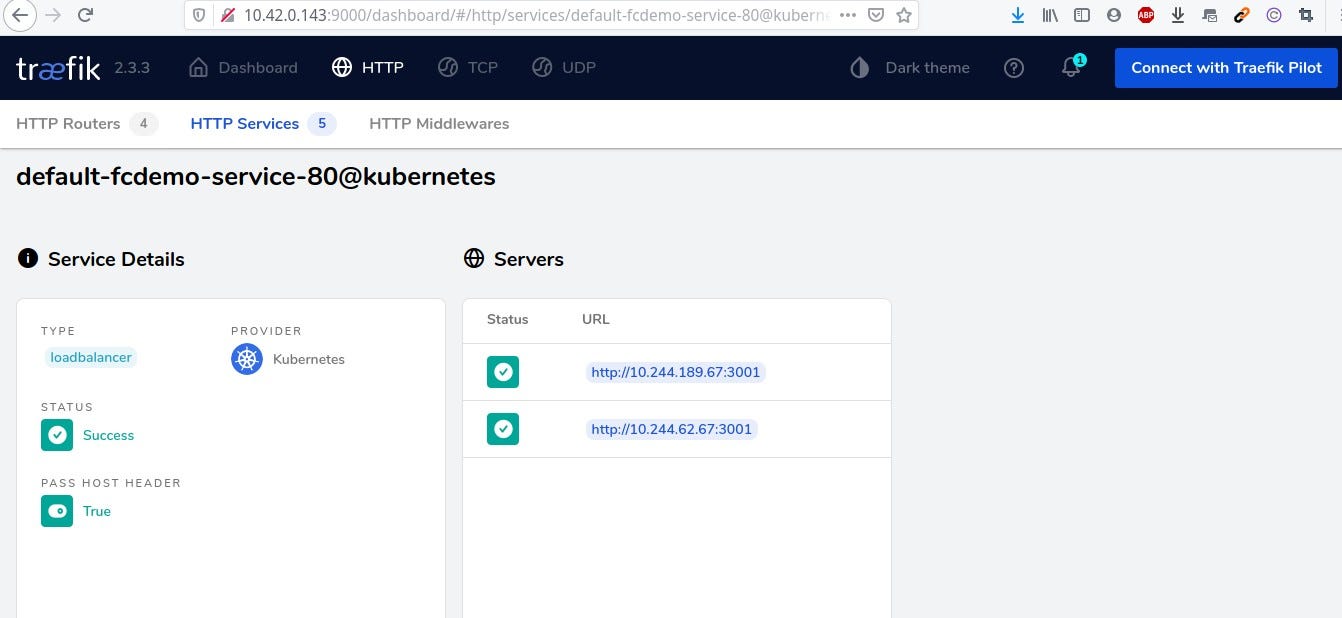The height and width of the screenshot is (618, 1342).
Task: Click the http://10.244.189.67:3001 URL
Action: pos(676,372)
